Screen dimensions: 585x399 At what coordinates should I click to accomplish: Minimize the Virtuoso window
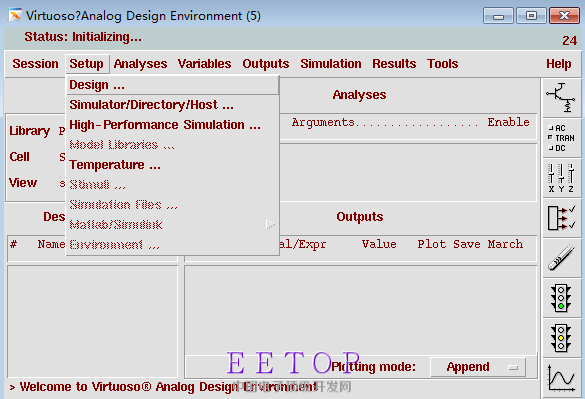coord(498,16)
